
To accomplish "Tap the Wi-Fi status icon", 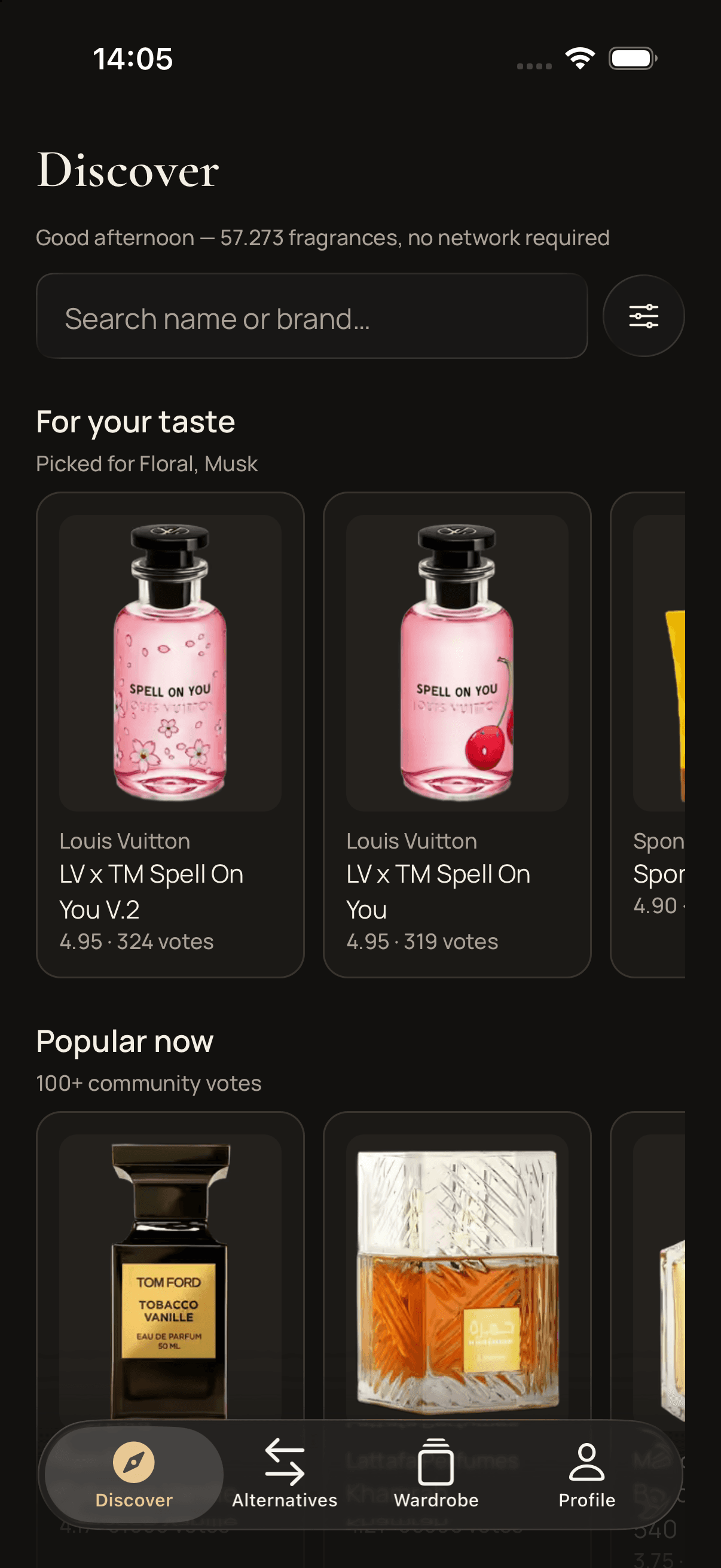I will [x=580, y=59].
